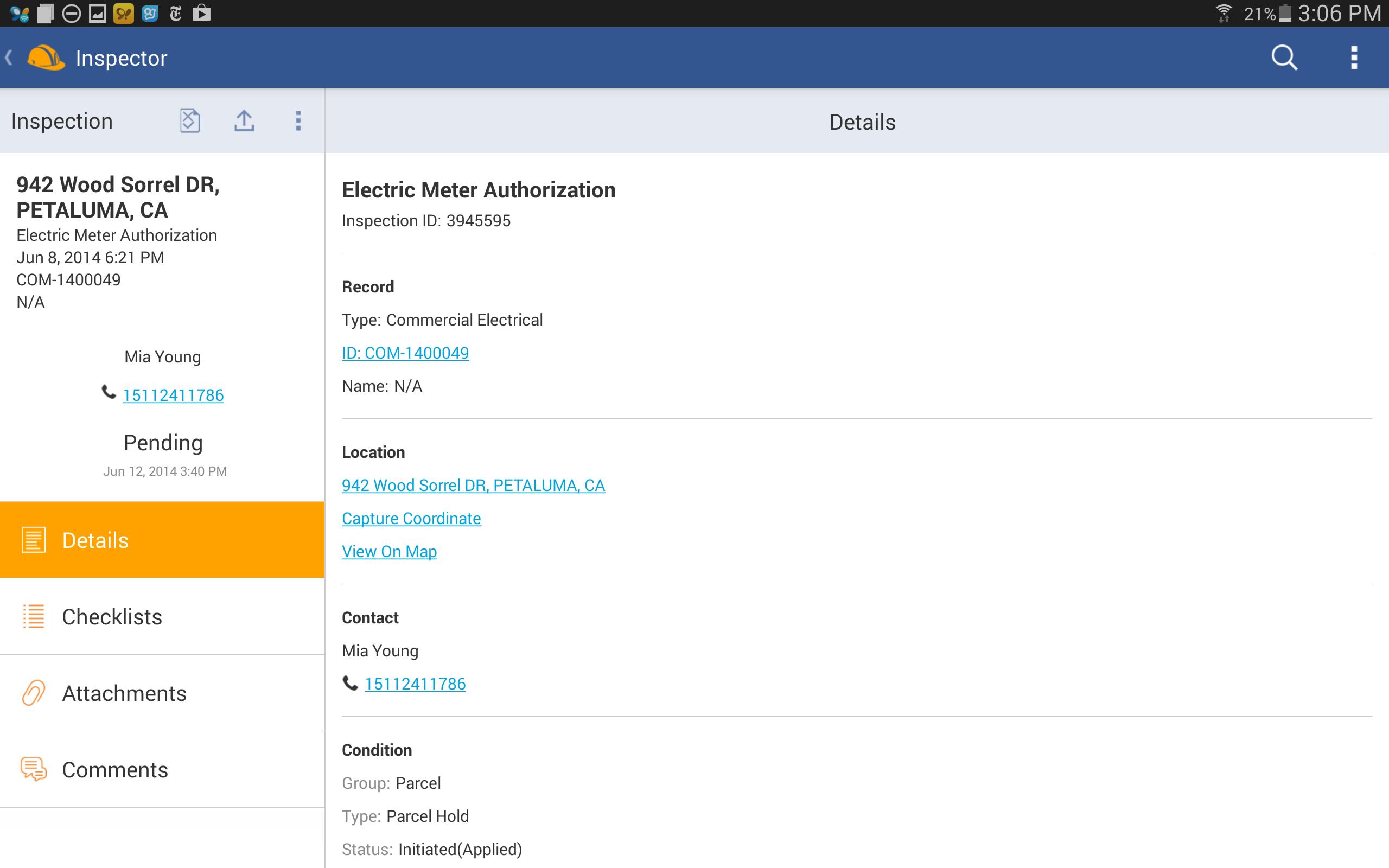Tap Jun 8, 2014 6:21 PM date
The image size is (1389, 868).
90,257
